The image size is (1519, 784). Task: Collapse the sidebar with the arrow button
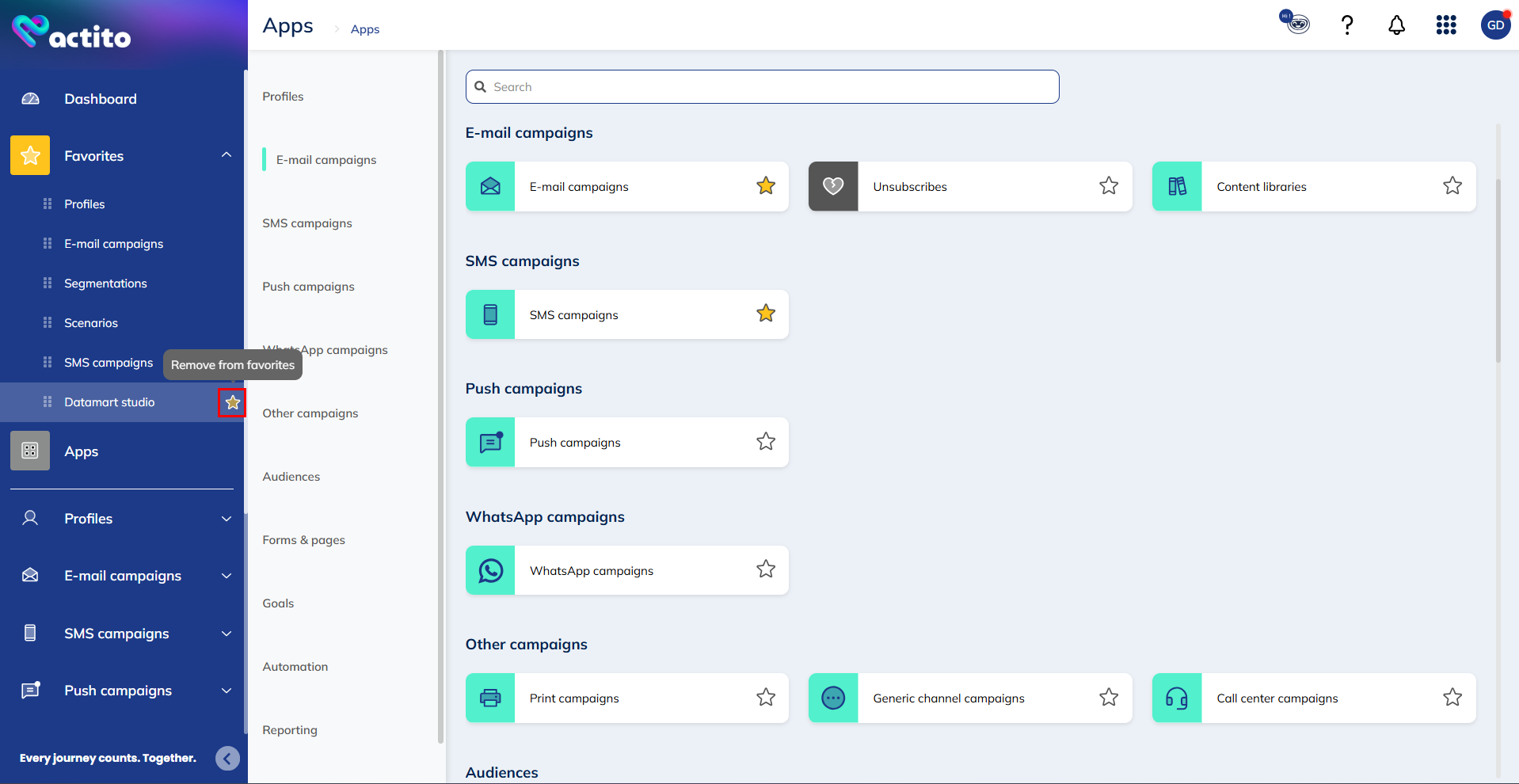(x=227, y=758)
